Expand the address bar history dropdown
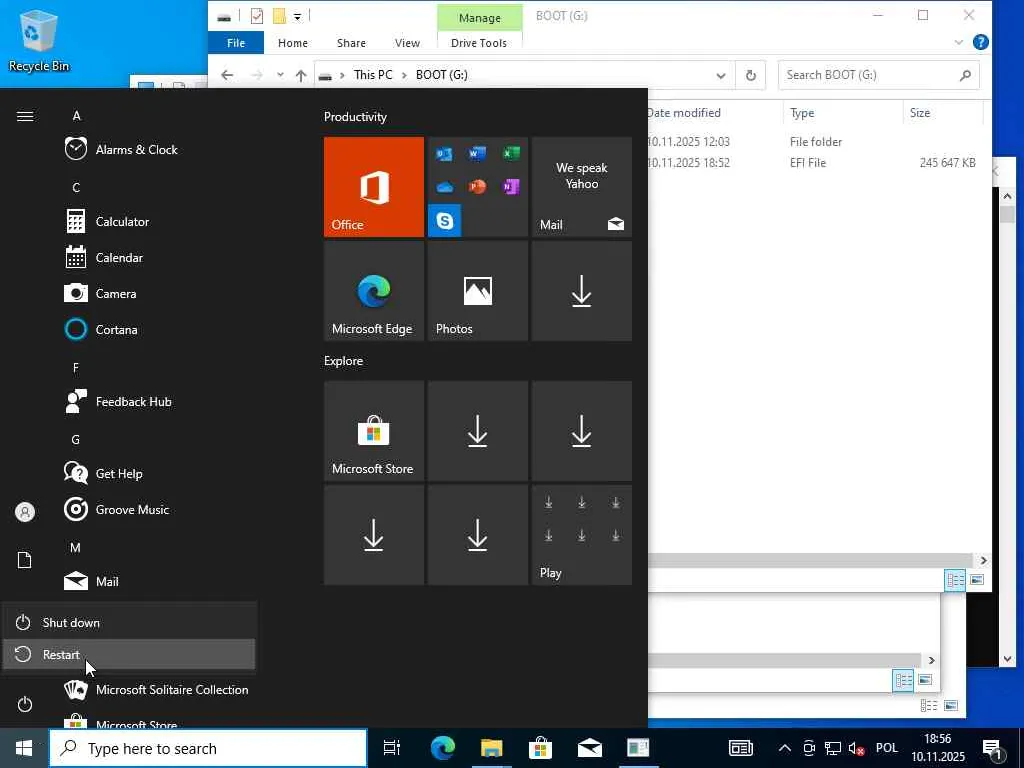Image resolution: width=1024 pixels, height=768 pixels. click(x=720, y=75)
